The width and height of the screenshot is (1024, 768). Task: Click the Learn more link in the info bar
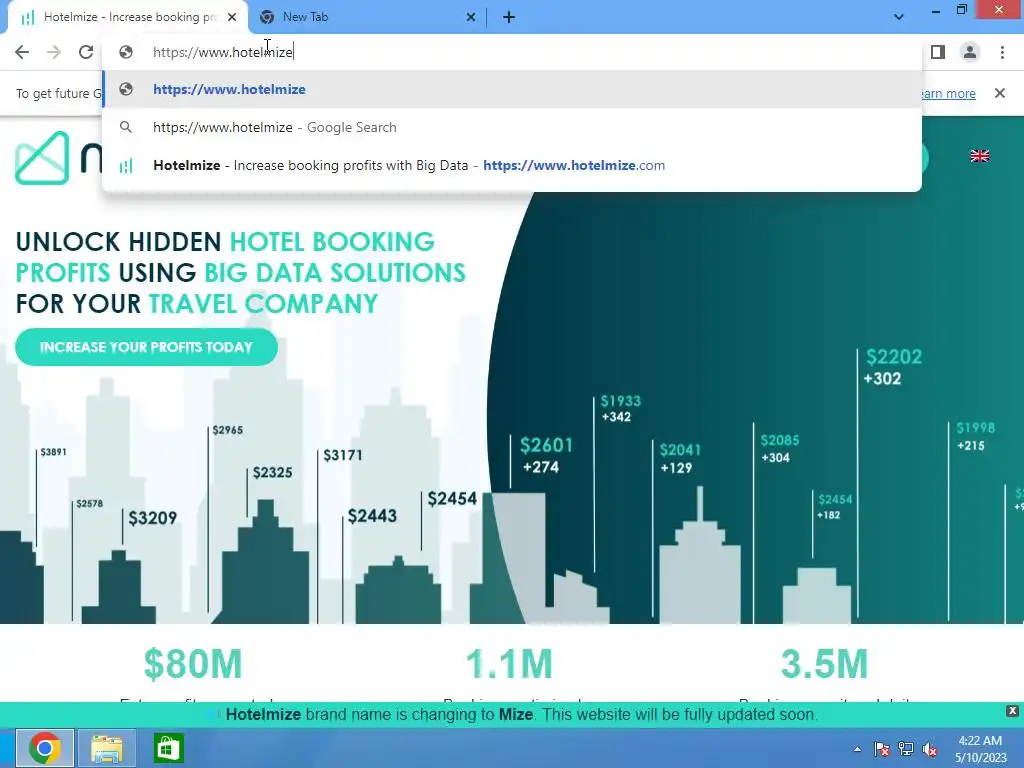[948, 93]
